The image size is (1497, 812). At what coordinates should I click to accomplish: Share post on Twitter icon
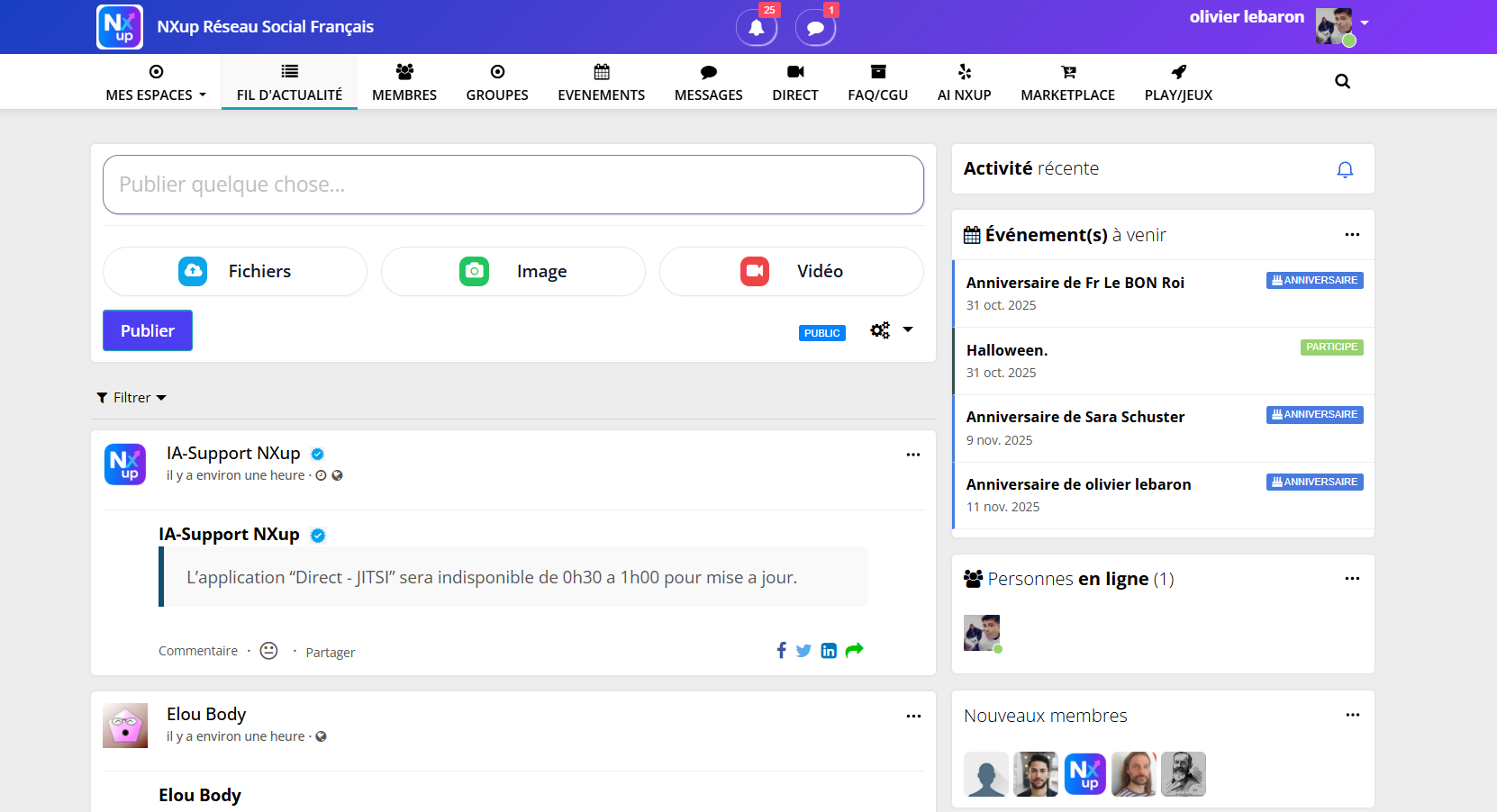click(x=803, y=651)
